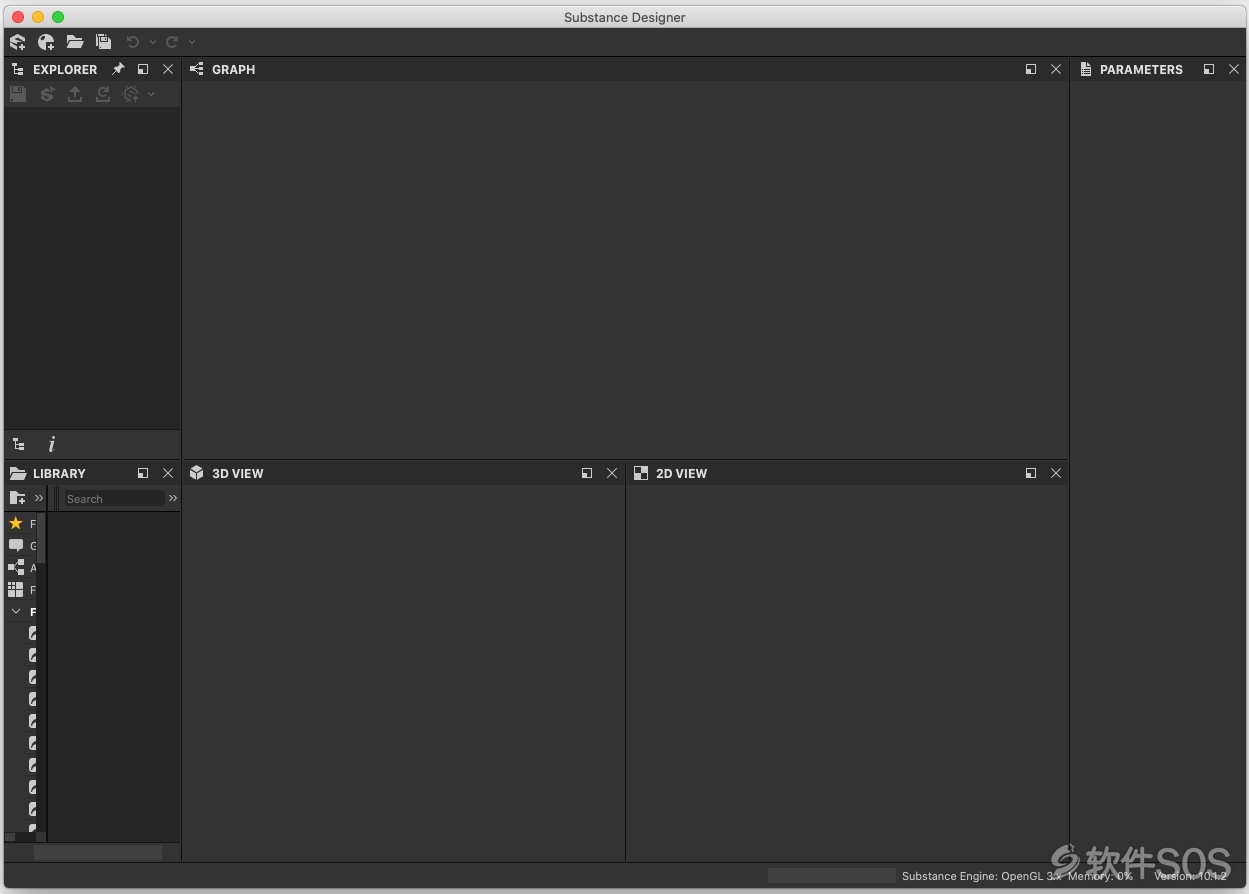Click the 2D View panel title
The image size is (1249, 894).
[x=681, y=473]
